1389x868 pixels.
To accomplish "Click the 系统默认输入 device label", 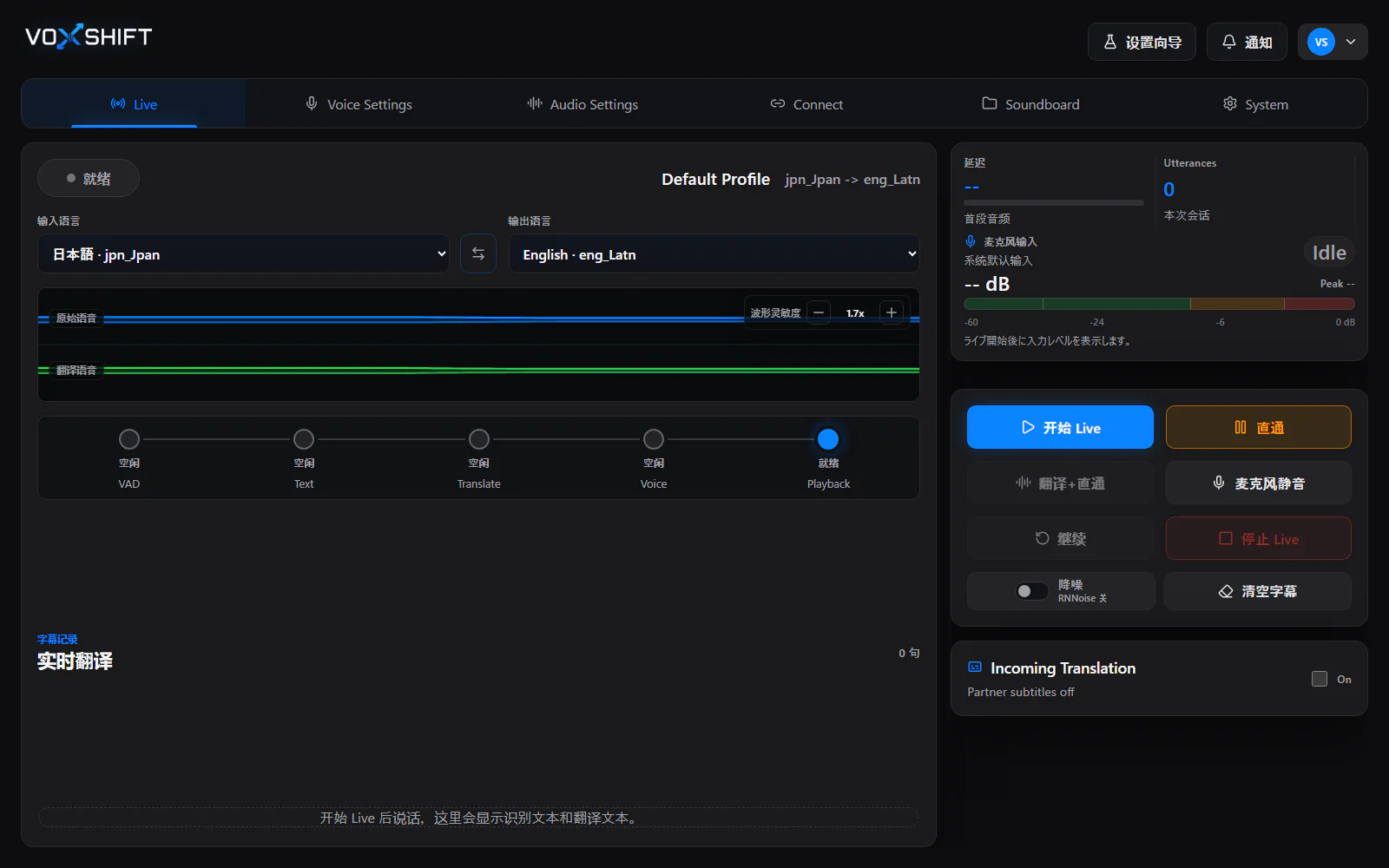I will pos(998,260).
